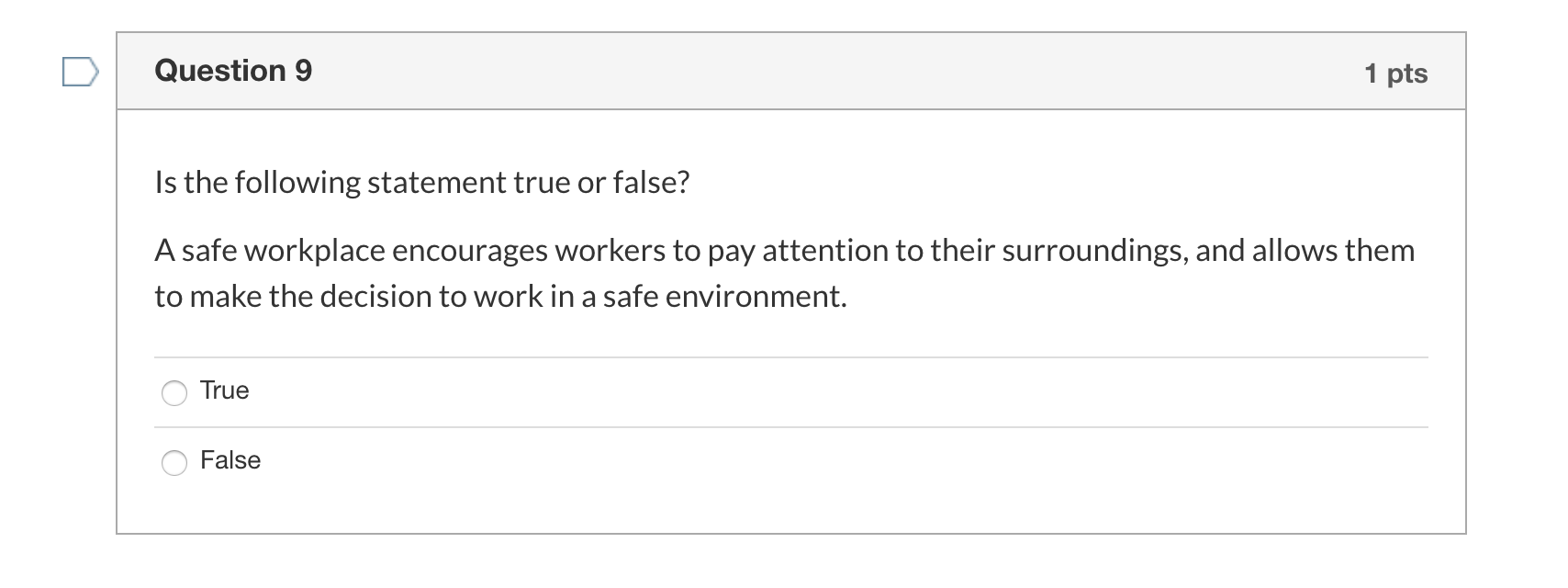Click the question statement text
Viewport: 1568px width, 588px height.
785,272
